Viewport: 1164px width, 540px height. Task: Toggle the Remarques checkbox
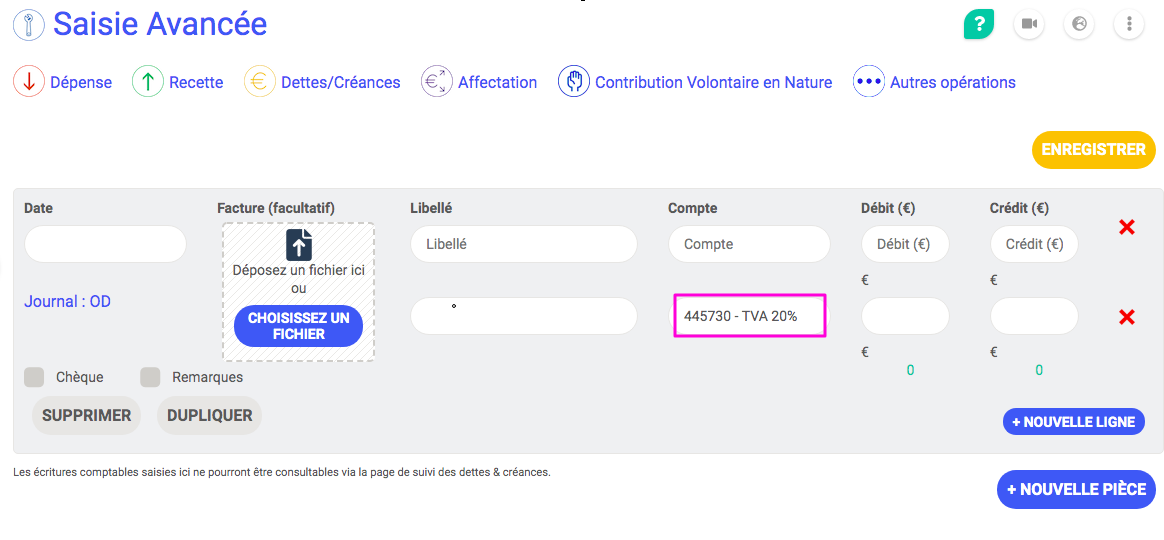(x=150, y=377)
